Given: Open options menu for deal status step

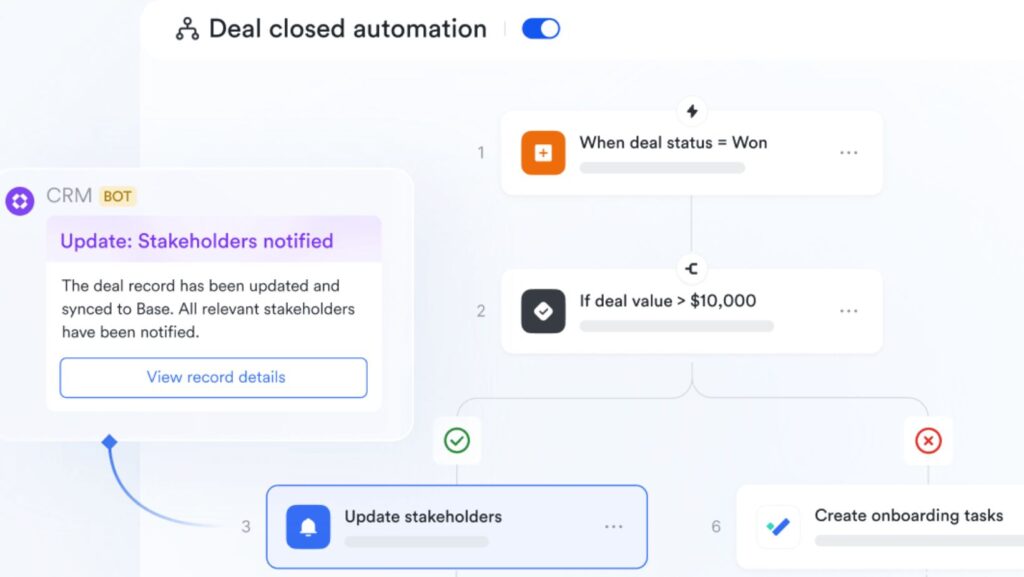Looking at the screenshot, I should (849, 153).
